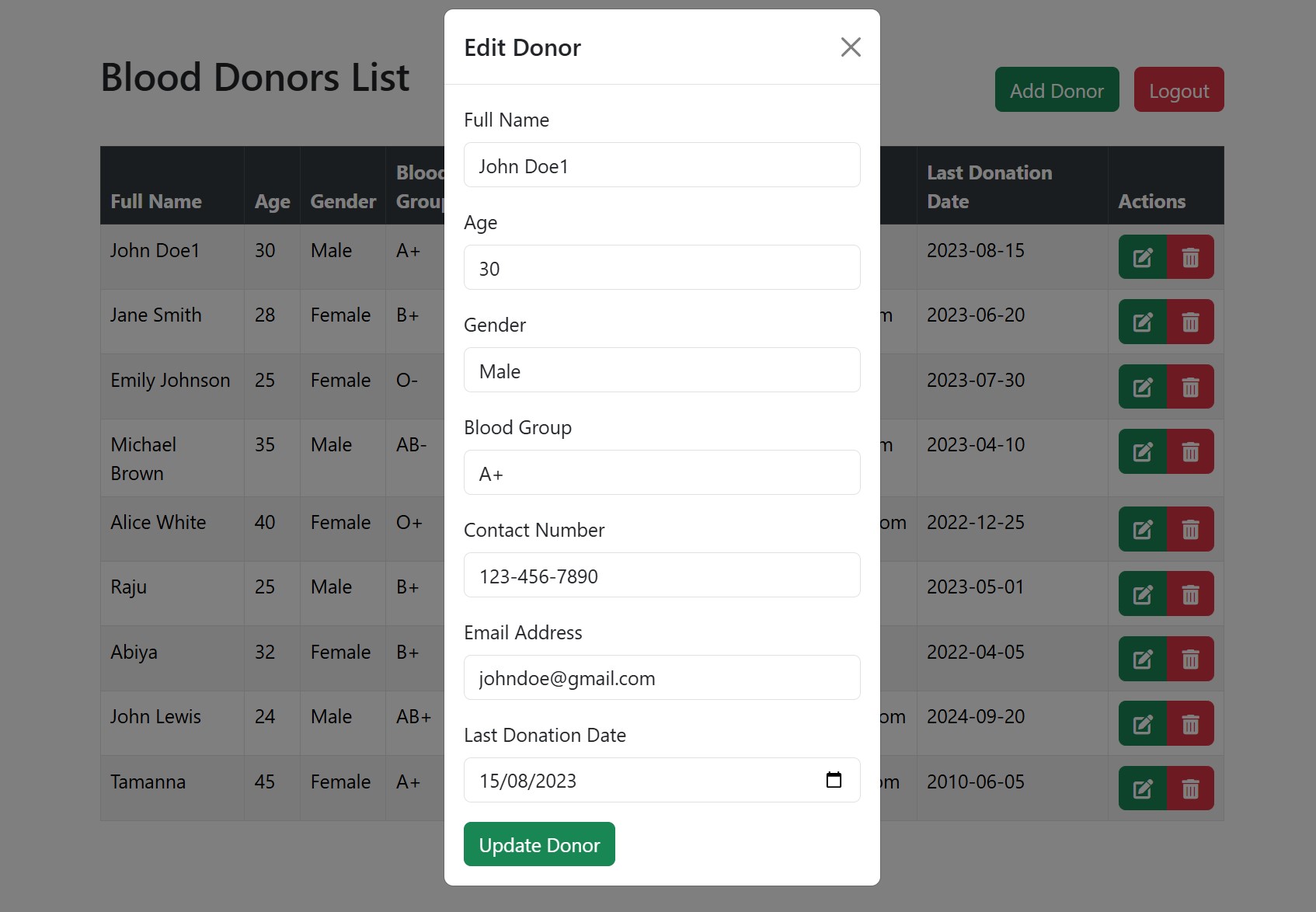
Task: Focus the Full Name input field
Action: (662, 165)
